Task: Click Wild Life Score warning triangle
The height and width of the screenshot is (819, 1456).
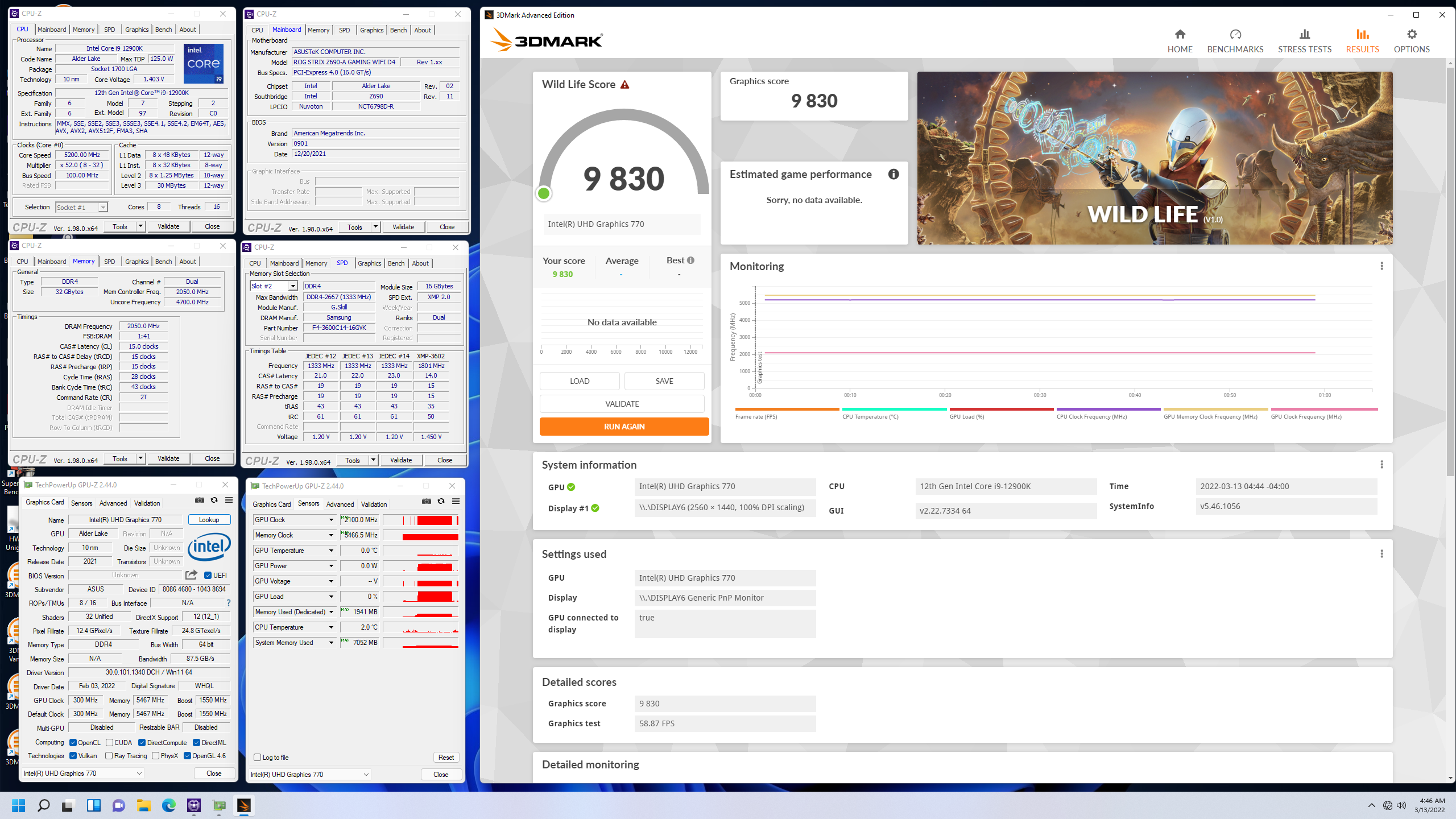Action: 624,85
